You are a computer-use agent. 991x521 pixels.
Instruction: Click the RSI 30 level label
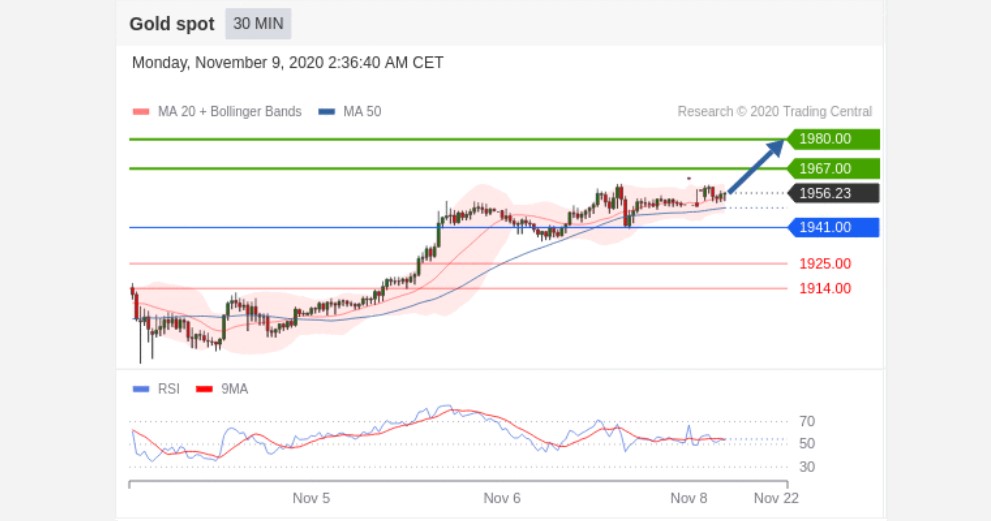pyautogui.click(x=807, y=467)
